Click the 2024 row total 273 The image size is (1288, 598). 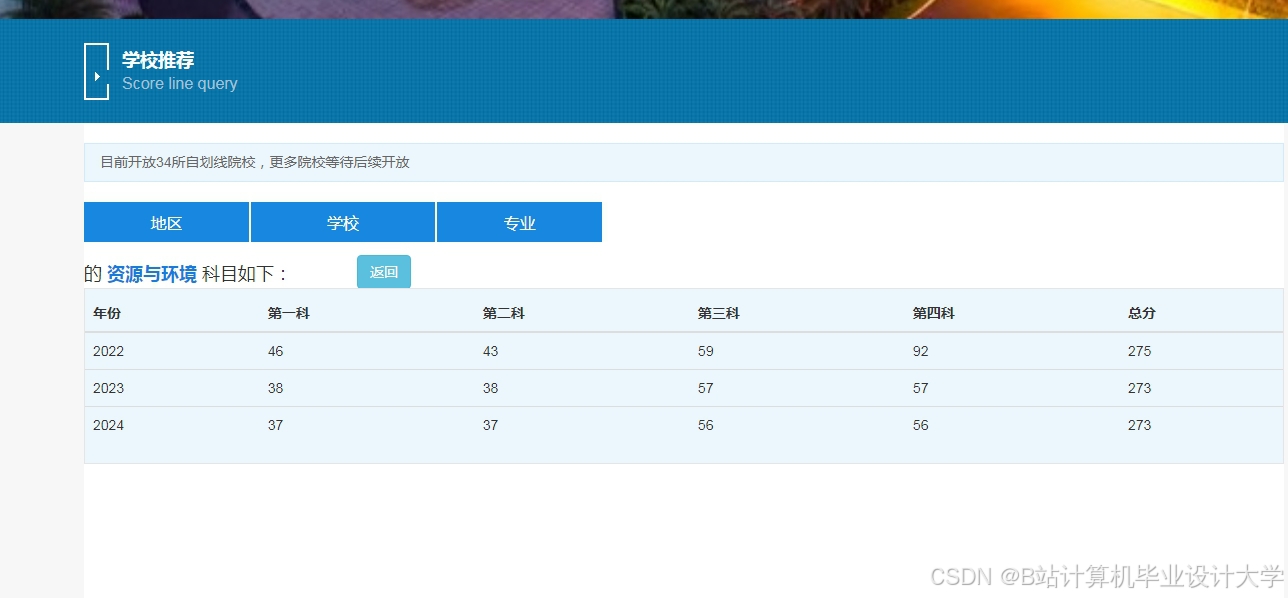click(x=1140, y=425)
